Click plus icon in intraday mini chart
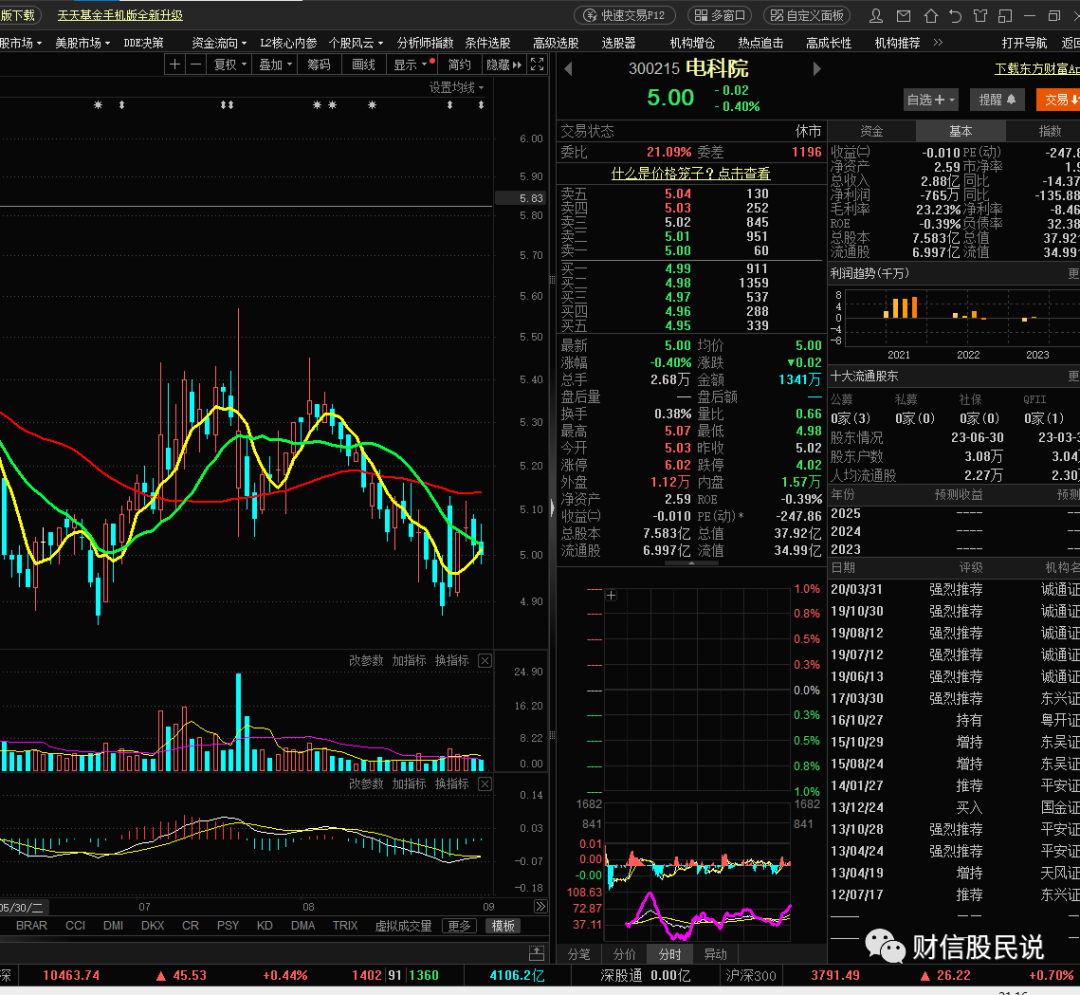This screenshot has width=1080, height=995. pyautogui.click(x=611, y=595)
